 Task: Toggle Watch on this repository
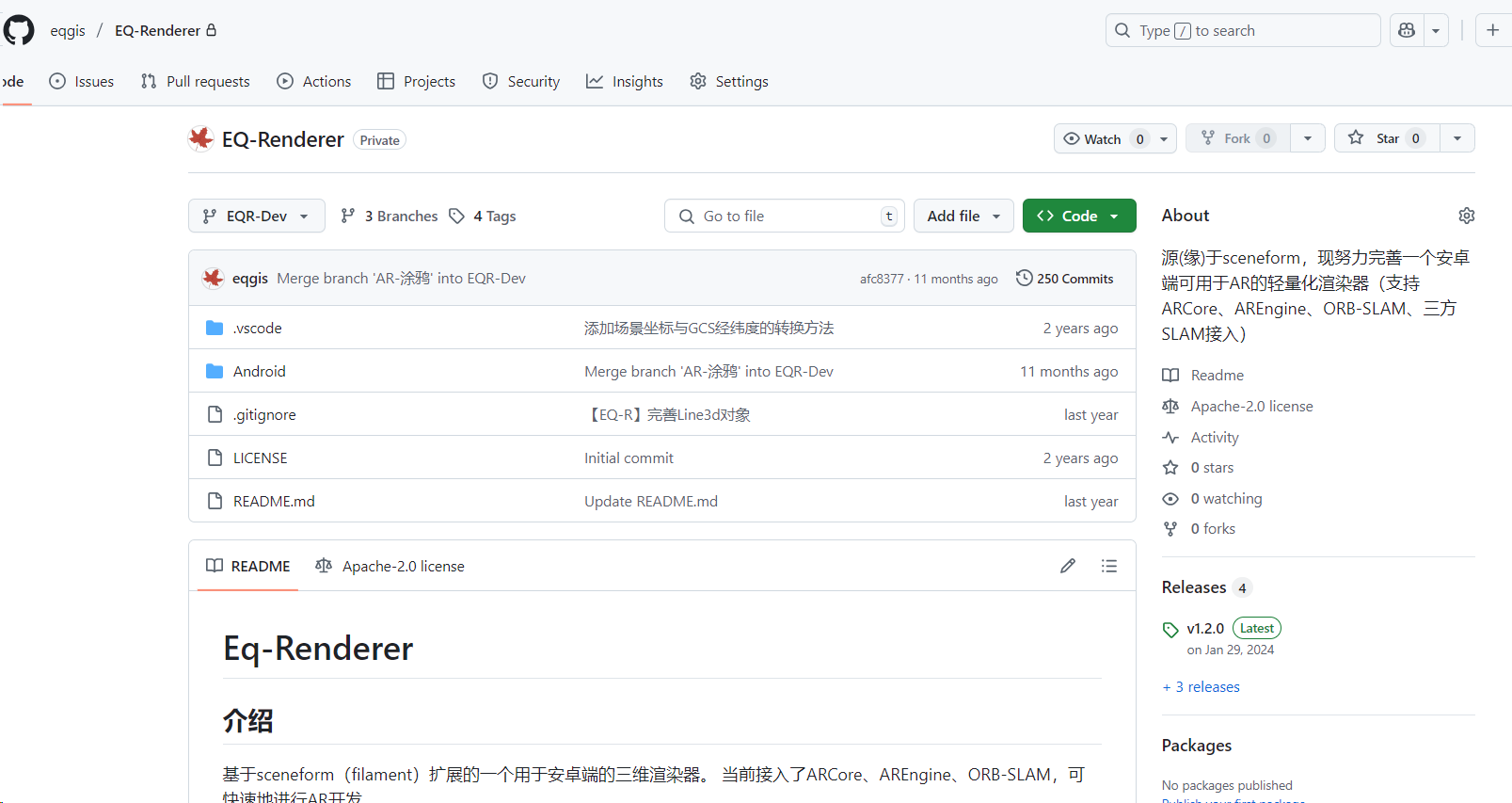pyautogui.click(x=1103, y=138)
